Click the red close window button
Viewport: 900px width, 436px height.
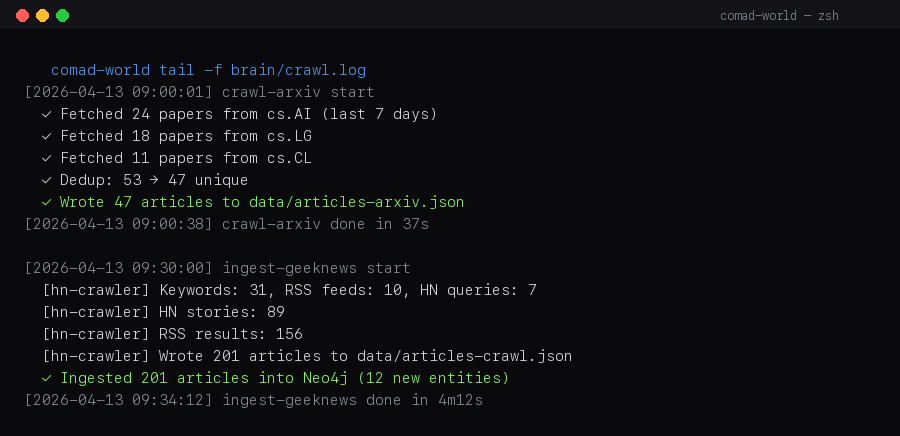coord(23,16)
